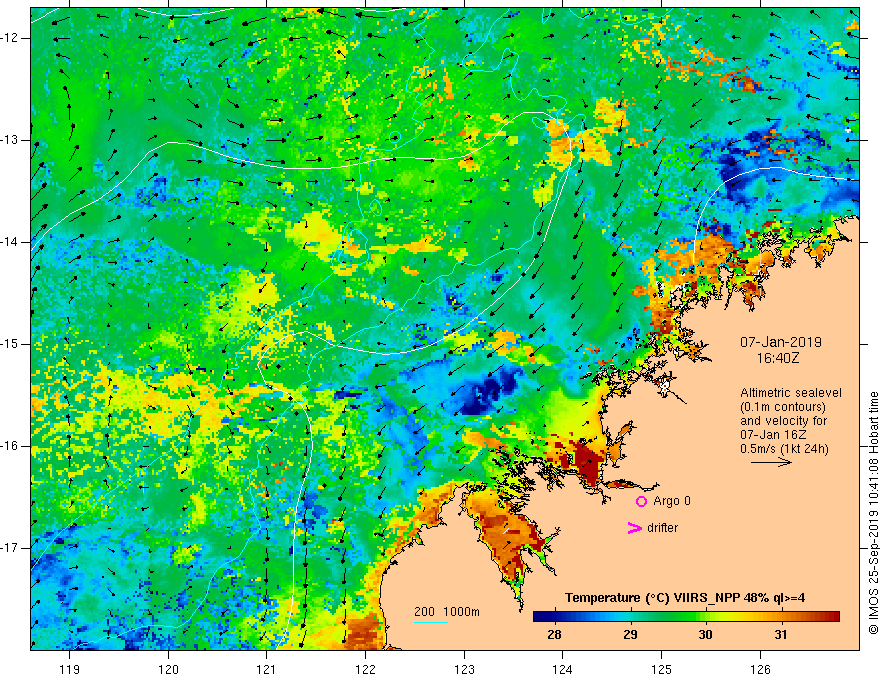Click longitude label 119 on axis
Viewport: 880px width, 680px height.
[x=70, y=669]
